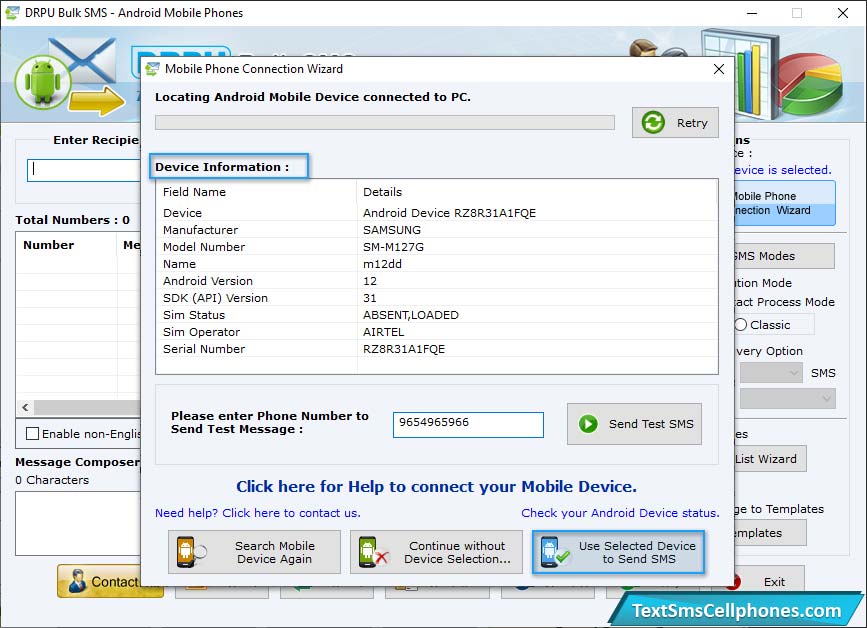The width and height of the screenshot is (867, 628).
Task: Click the Send Test SMS button
Action: (634, 424)
